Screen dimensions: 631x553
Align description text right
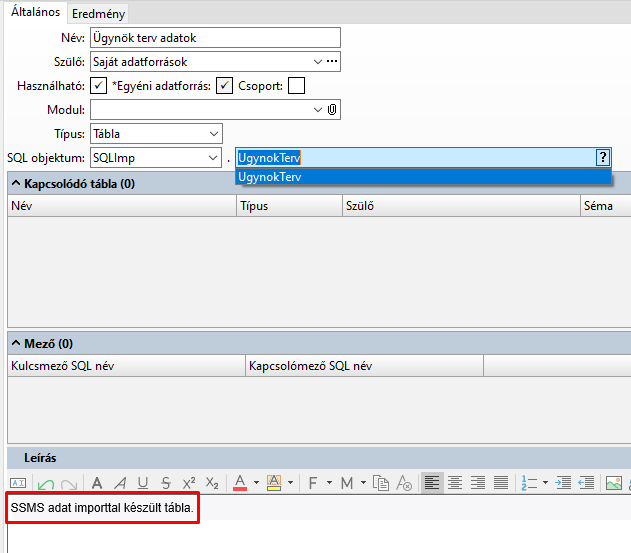[478, 483]
